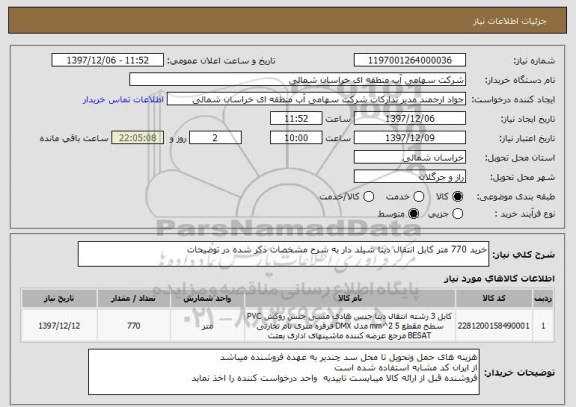Choose the متوسط purchase type radio

pos(414,214)
